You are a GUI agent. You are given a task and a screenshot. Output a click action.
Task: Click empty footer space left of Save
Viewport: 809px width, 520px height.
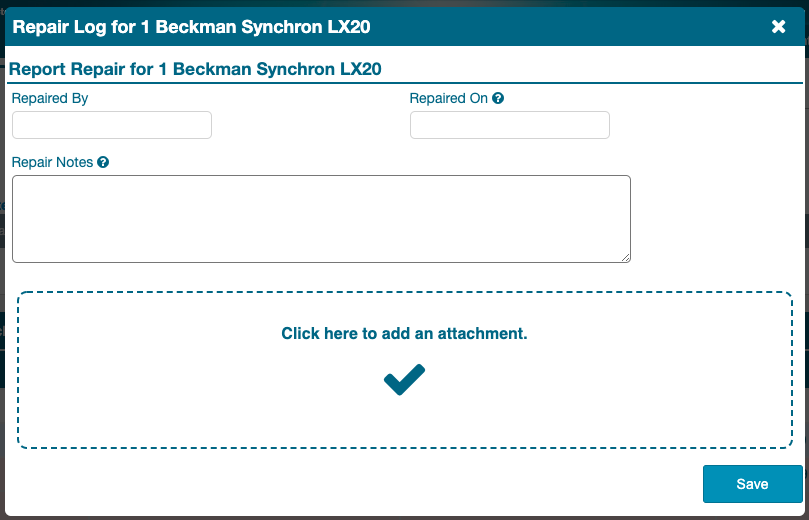[x=350, y=484]
